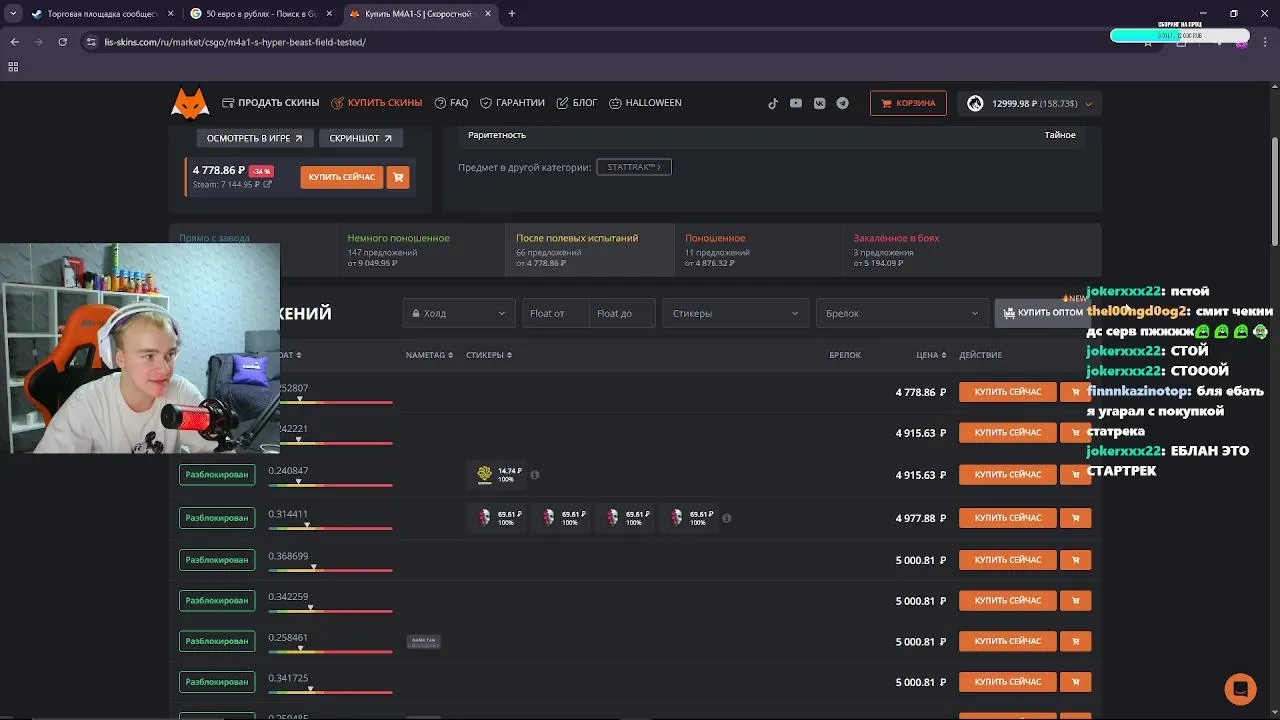Click the Скриншот button

coord(361,138)
